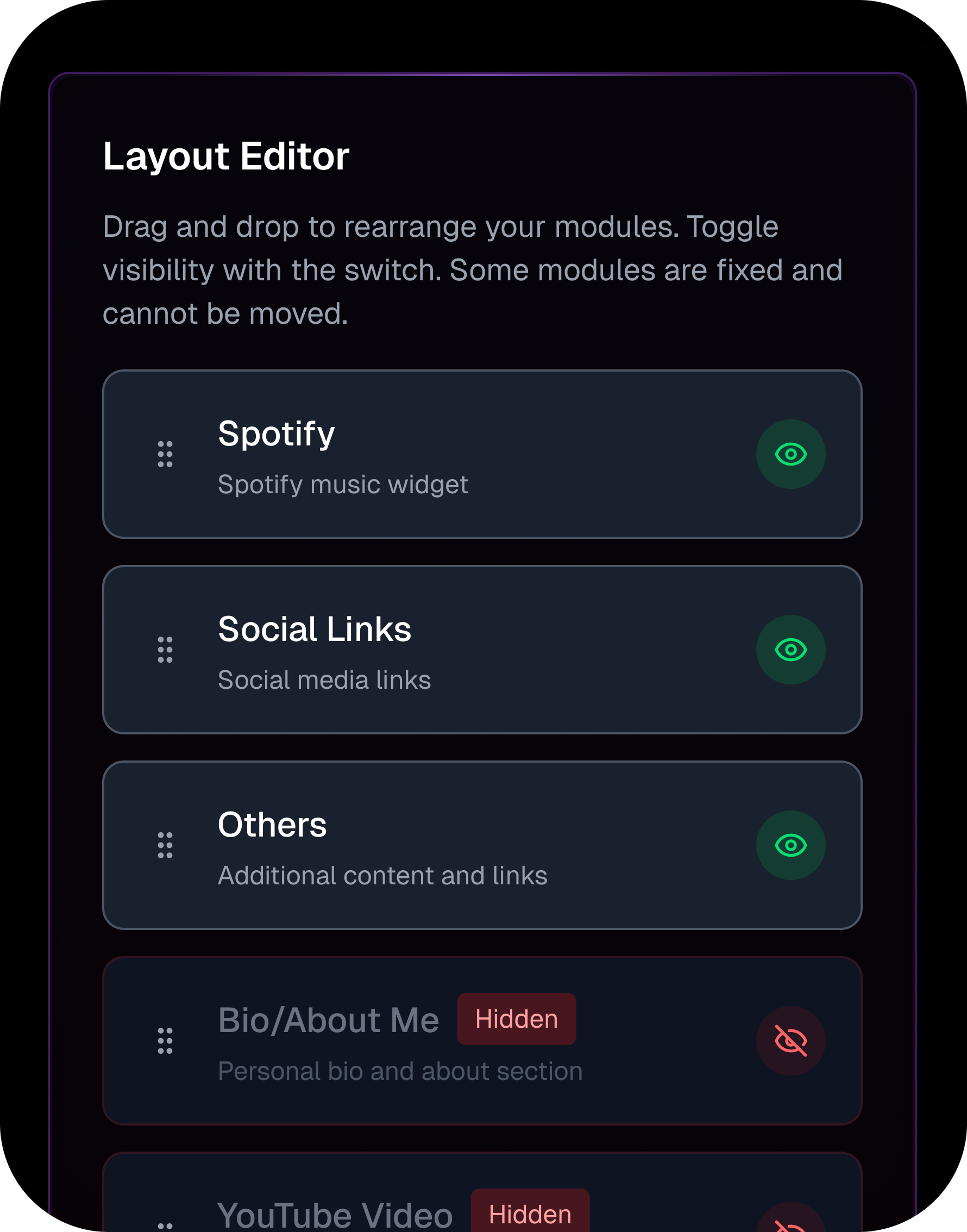Click the Layout Editor heading

(226, 156)
